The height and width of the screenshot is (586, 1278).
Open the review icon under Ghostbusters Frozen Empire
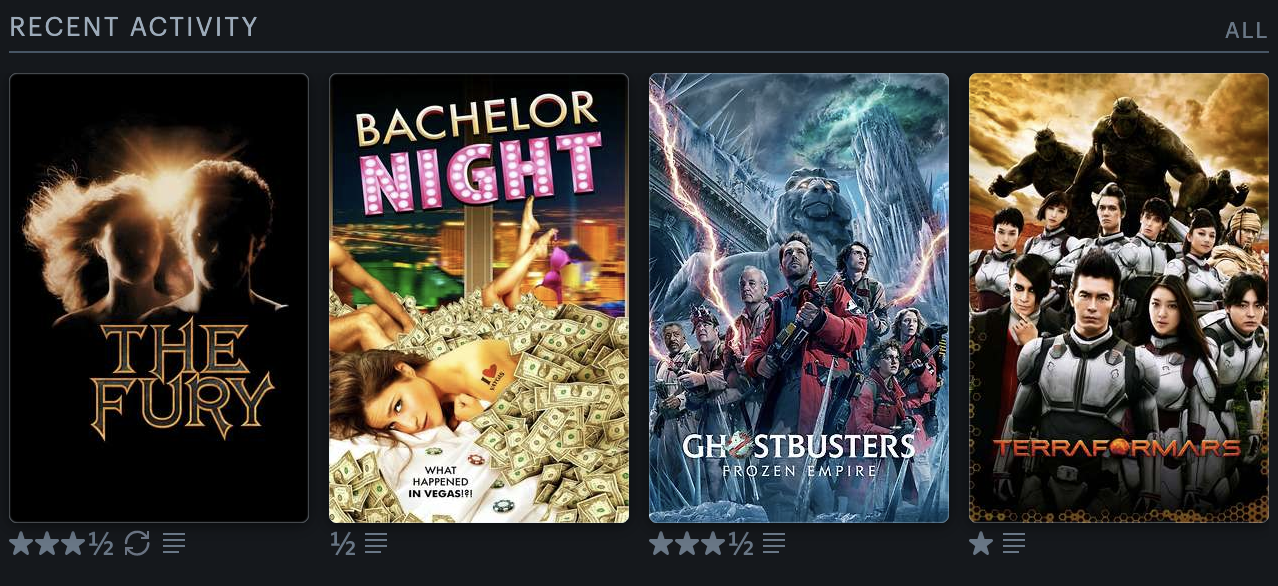click(774, 544)
